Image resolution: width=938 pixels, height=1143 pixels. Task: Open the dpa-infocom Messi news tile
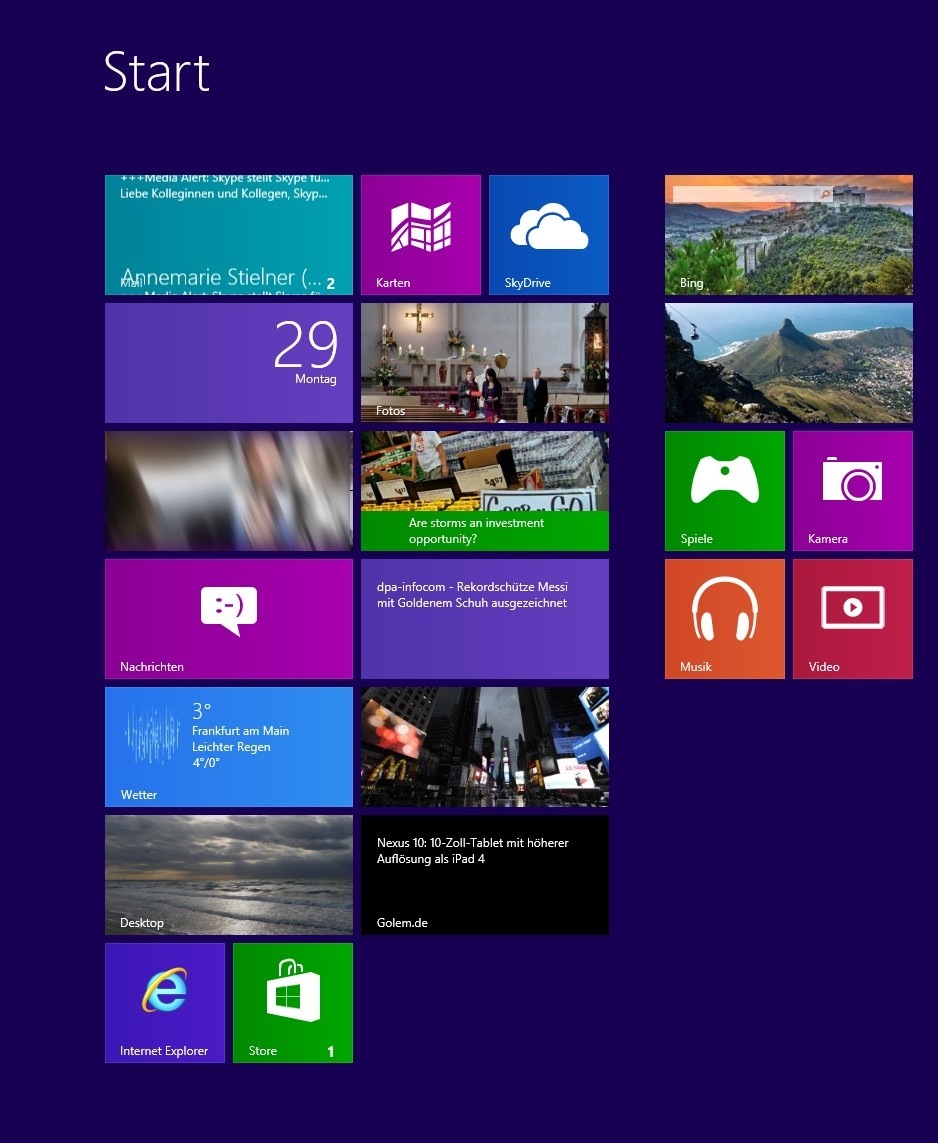click(x=485, y=619)
